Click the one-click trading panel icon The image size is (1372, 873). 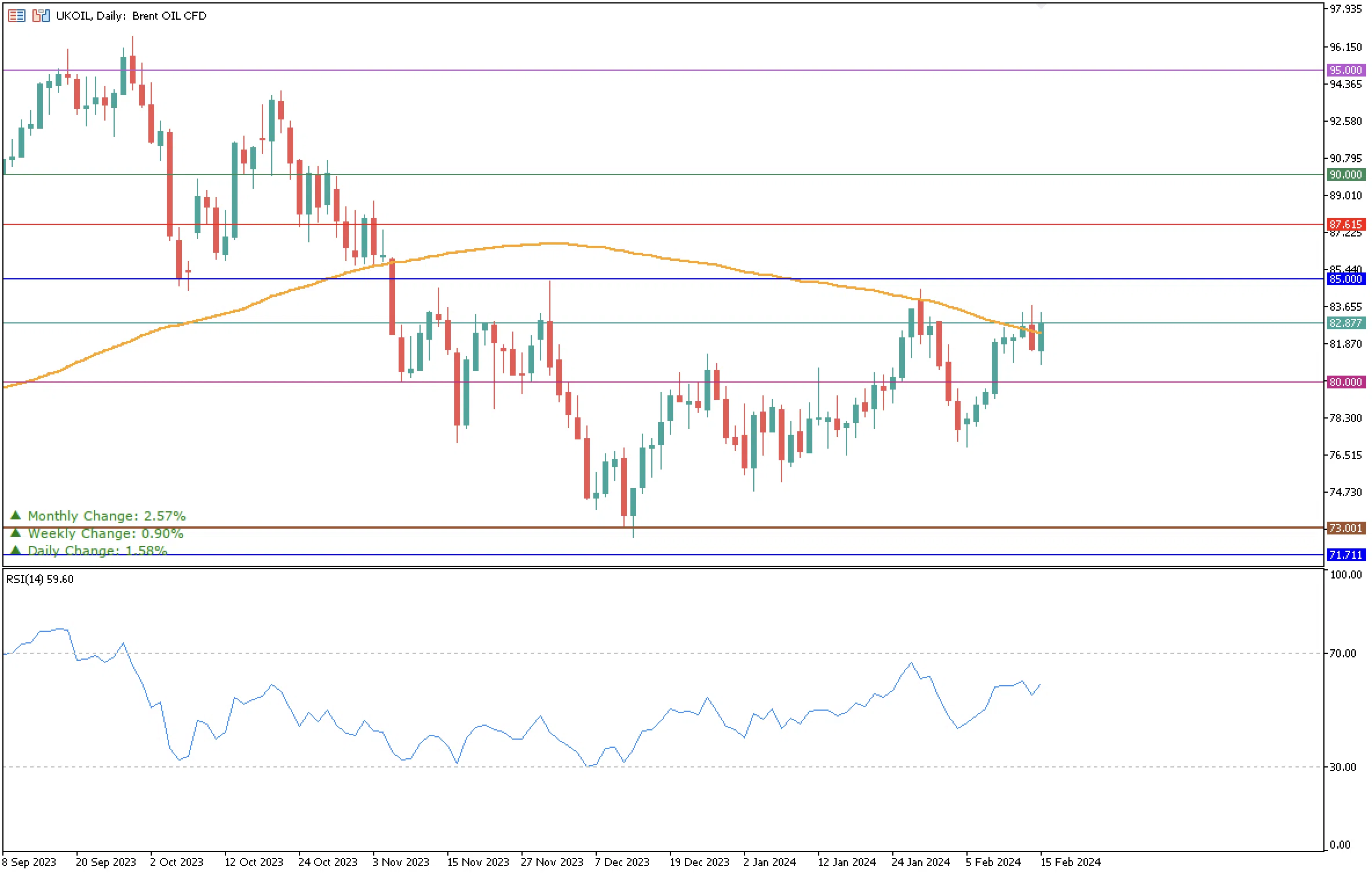[41, 16]
